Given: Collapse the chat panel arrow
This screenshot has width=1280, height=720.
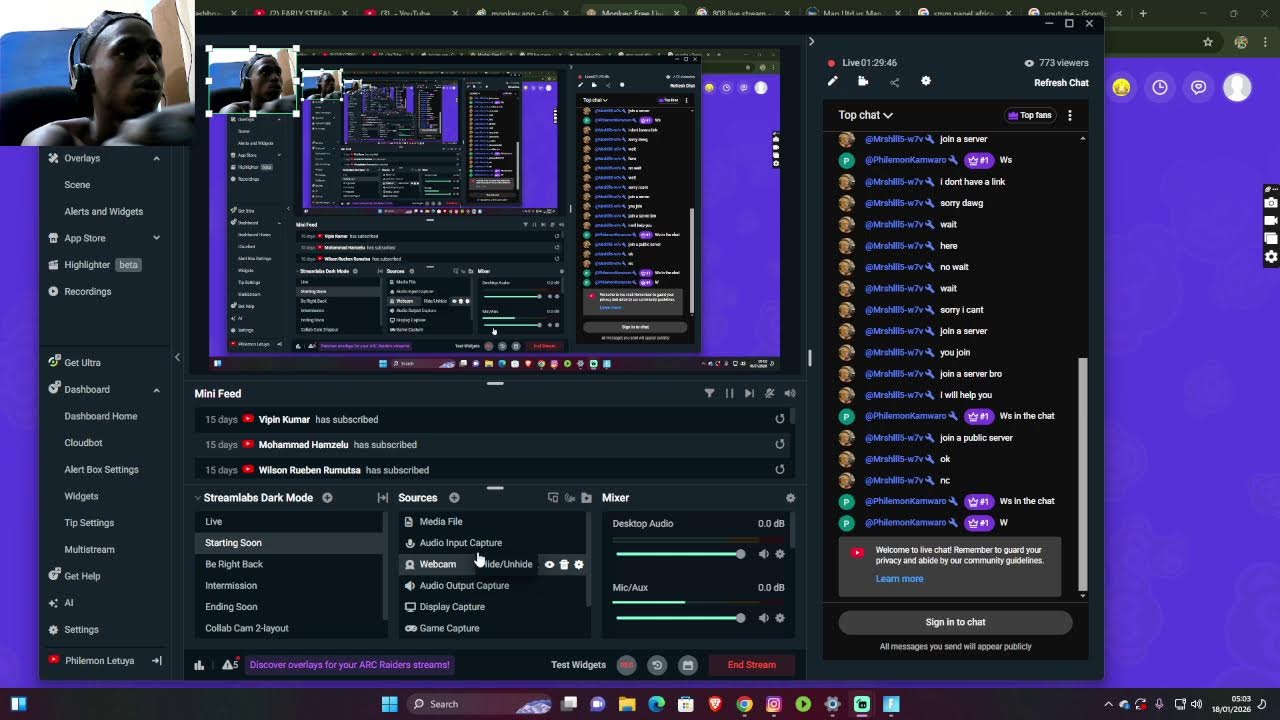Looking at the screenshot, I should click(811, 42).
